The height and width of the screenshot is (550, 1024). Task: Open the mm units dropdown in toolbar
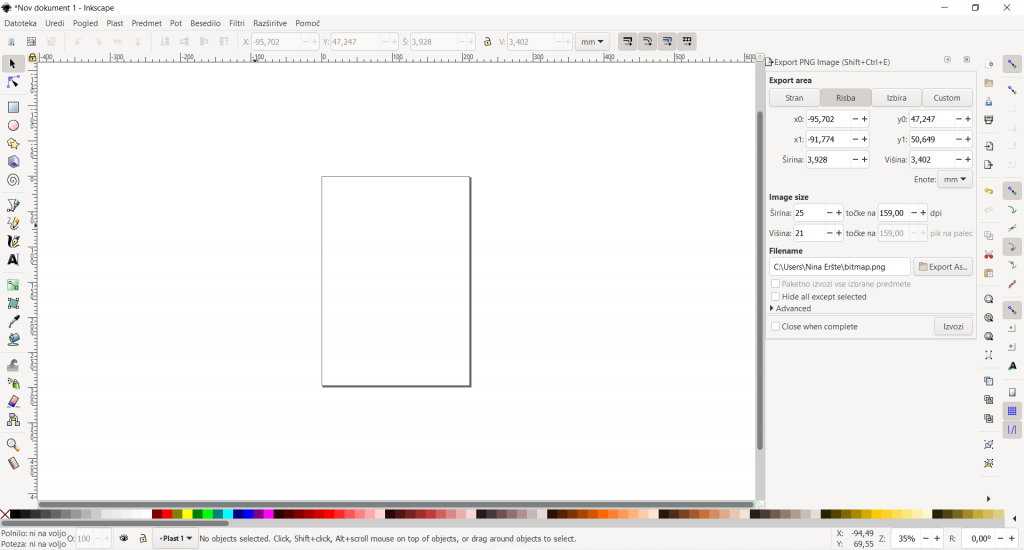click(x=592, y=42)
